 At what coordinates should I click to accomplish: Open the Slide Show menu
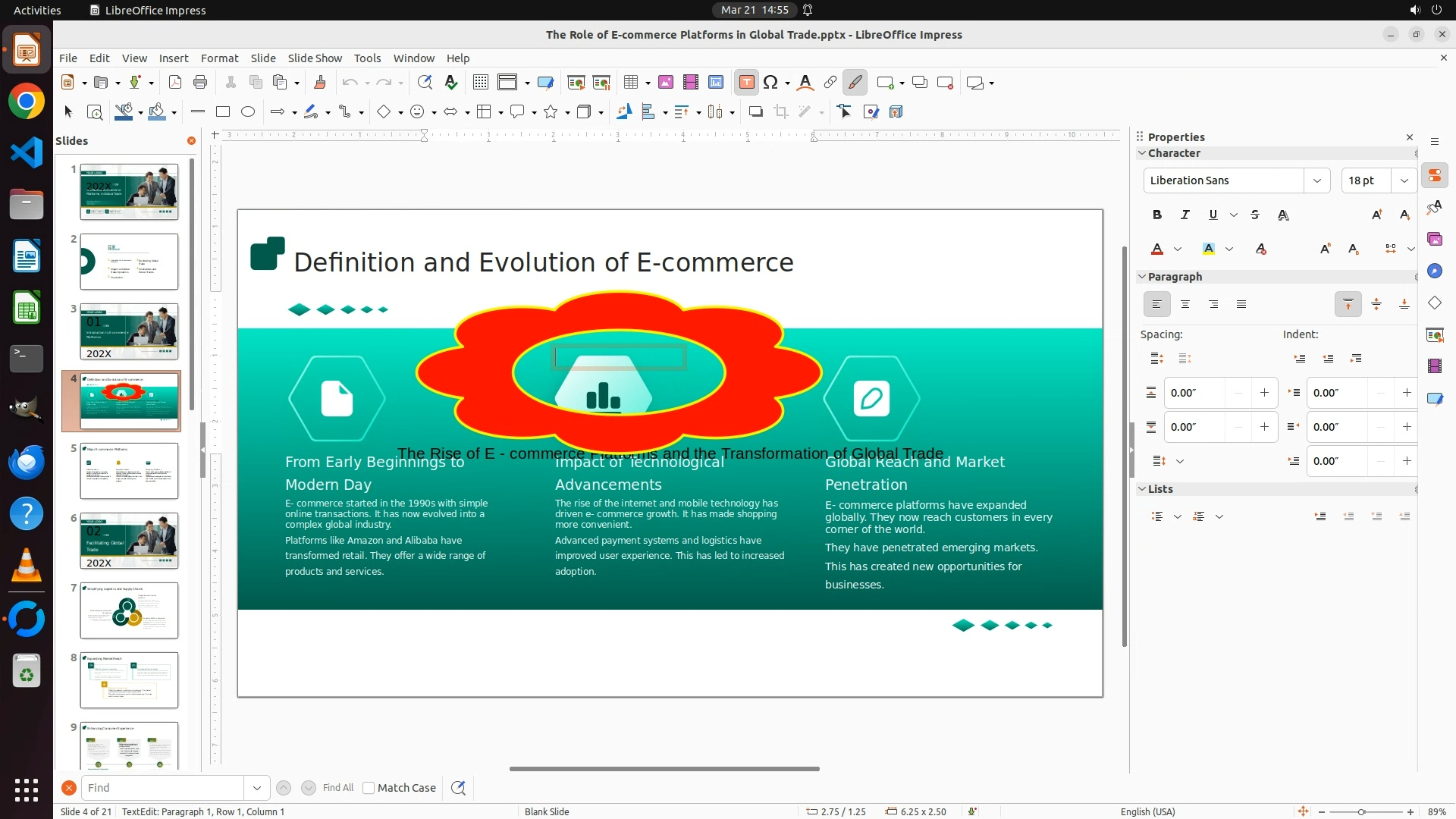(x=315, y=58)
